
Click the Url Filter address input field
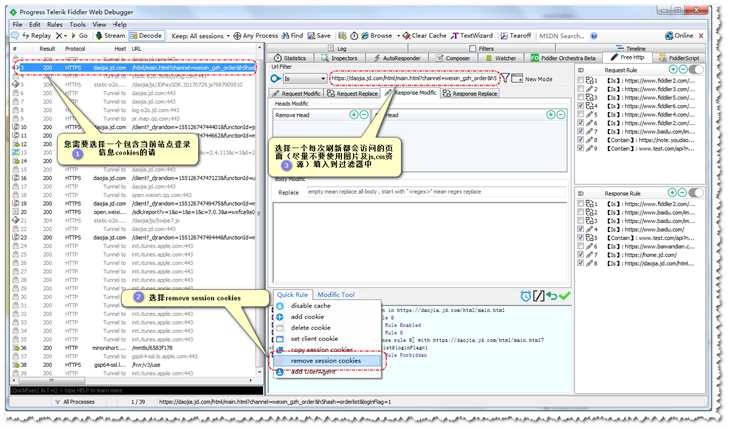pos(414,79)
